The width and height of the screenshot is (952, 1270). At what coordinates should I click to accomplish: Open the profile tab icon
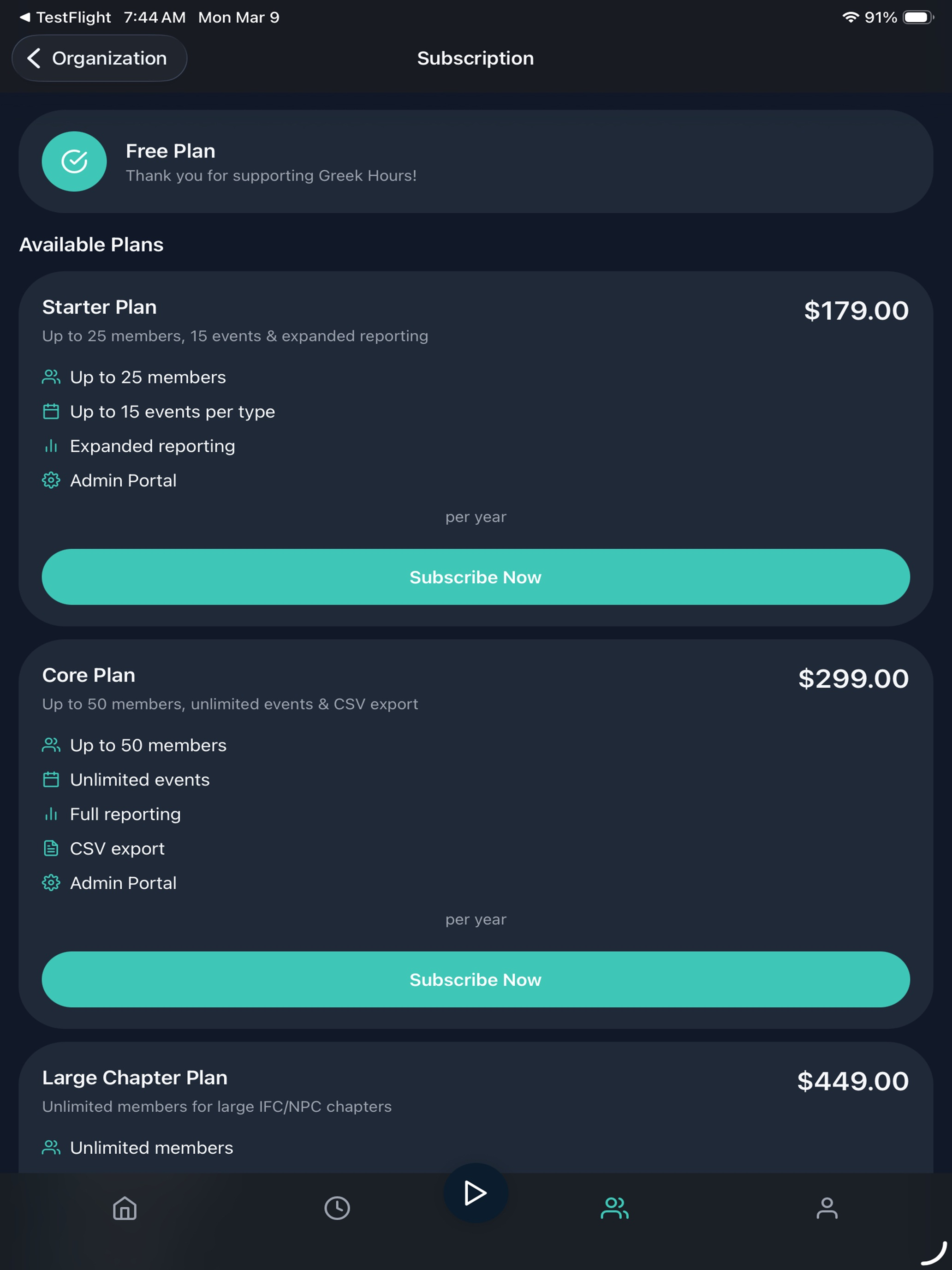coord(827,1208)
